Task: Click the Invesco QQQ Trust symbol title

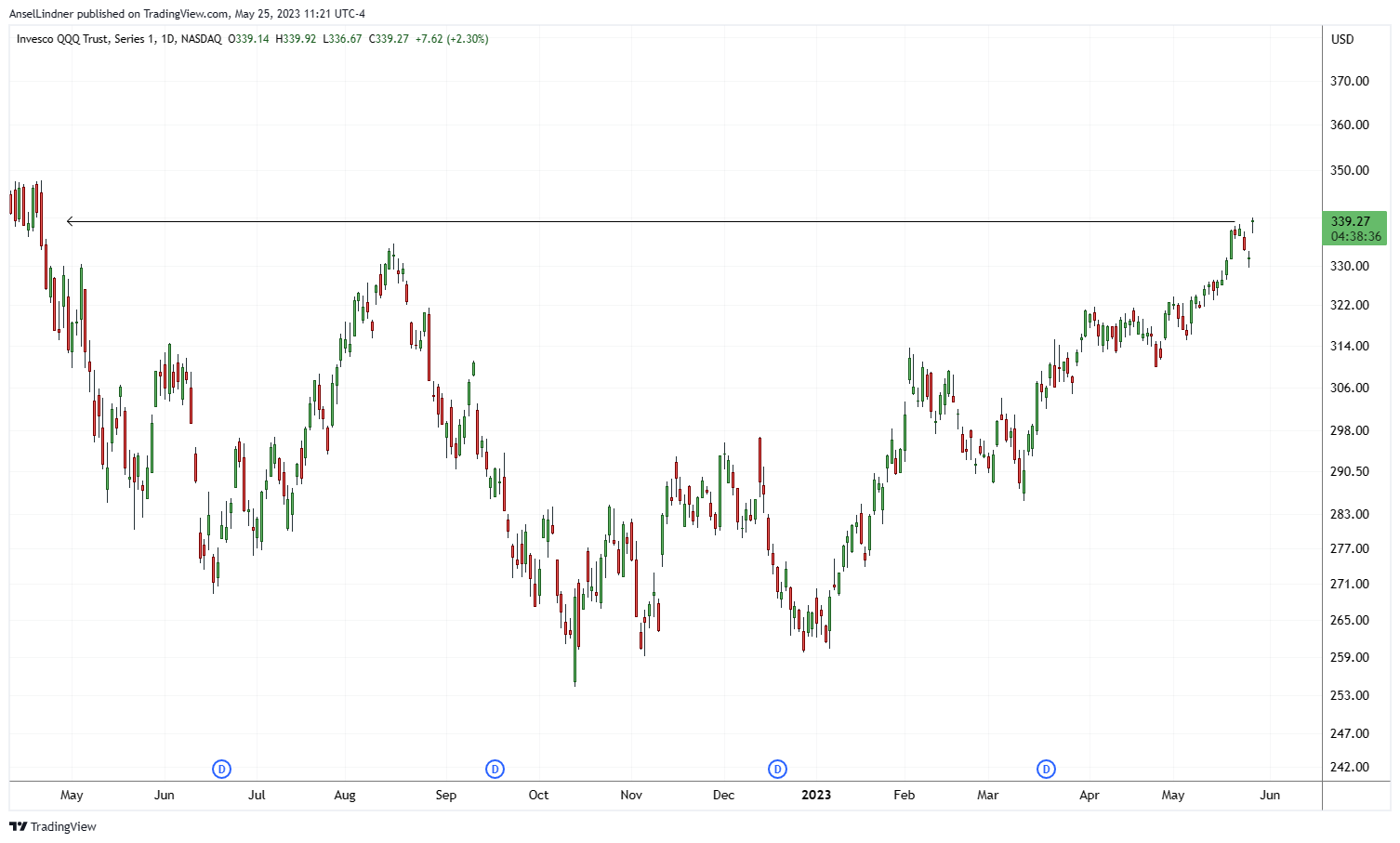Action: [x=86, y=39]
